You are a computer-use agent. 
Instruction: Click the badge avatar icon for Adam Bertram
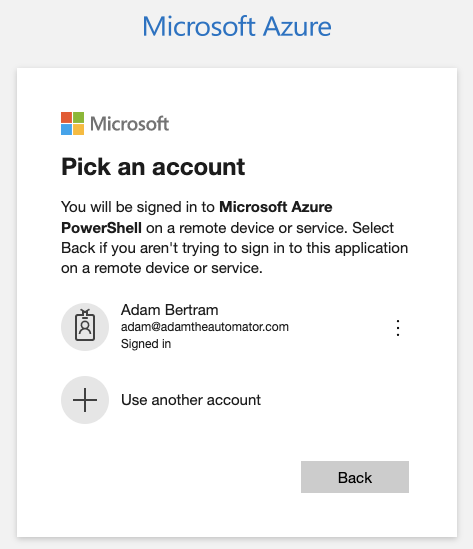point(85,327)
